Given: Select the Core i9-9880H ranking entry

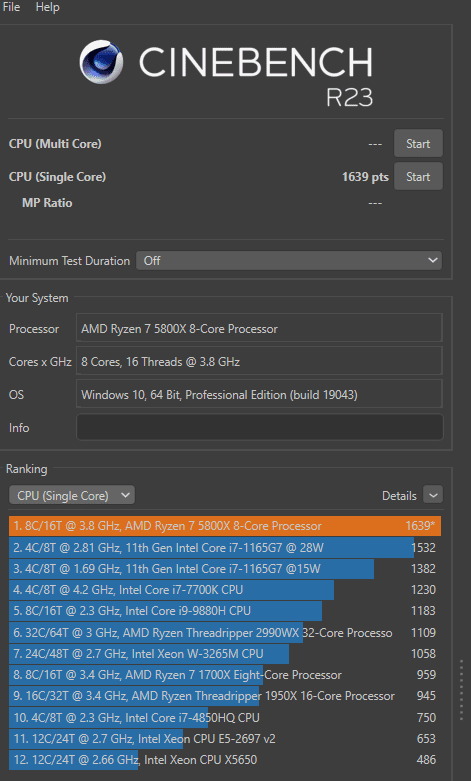Looking at the screenshot, I should (225, 611).
